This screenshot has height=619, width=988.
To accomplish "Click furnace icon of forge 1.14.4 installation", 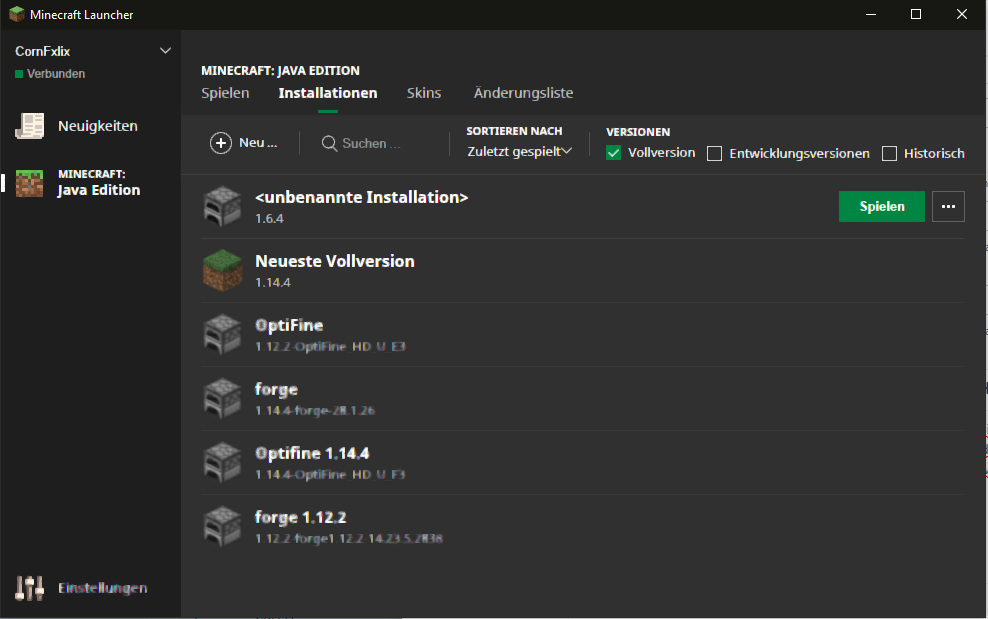I will coord(222,398).
